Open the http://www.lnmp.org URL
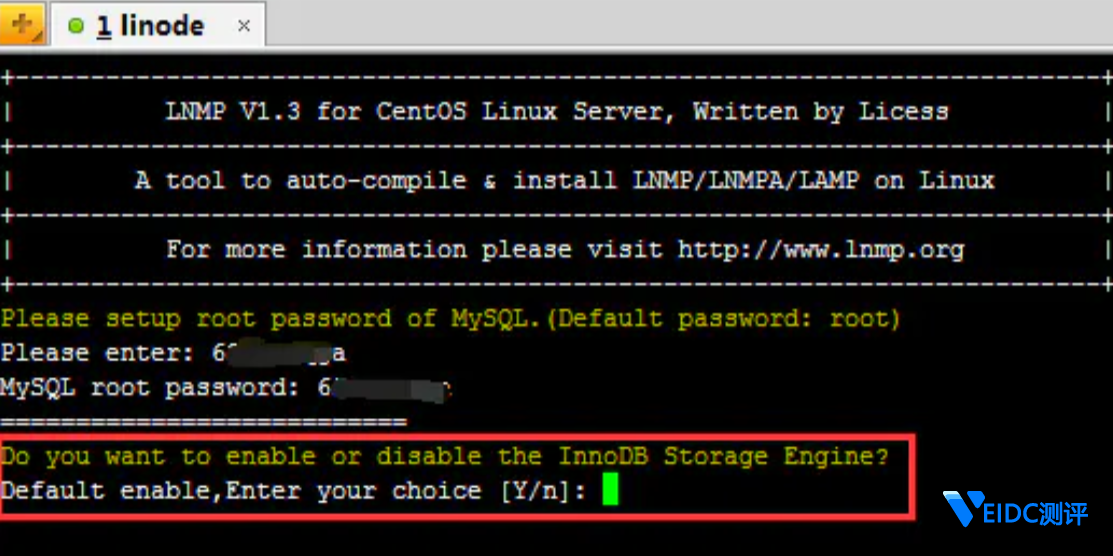The height and width of the screenshot is (556, 1113). (x=820, y=249)
